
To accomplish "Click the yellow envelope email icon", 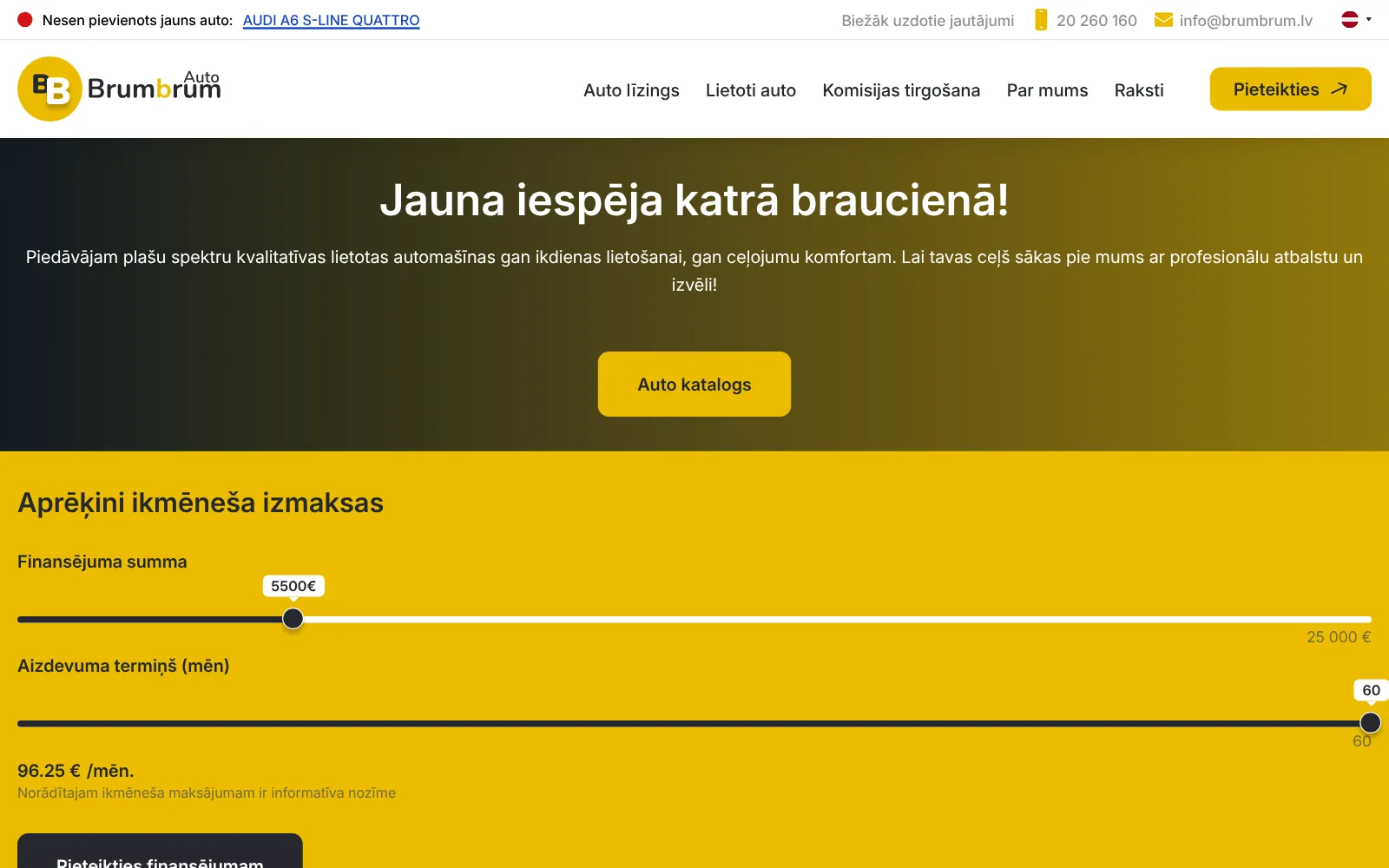I will point(1163,20).
